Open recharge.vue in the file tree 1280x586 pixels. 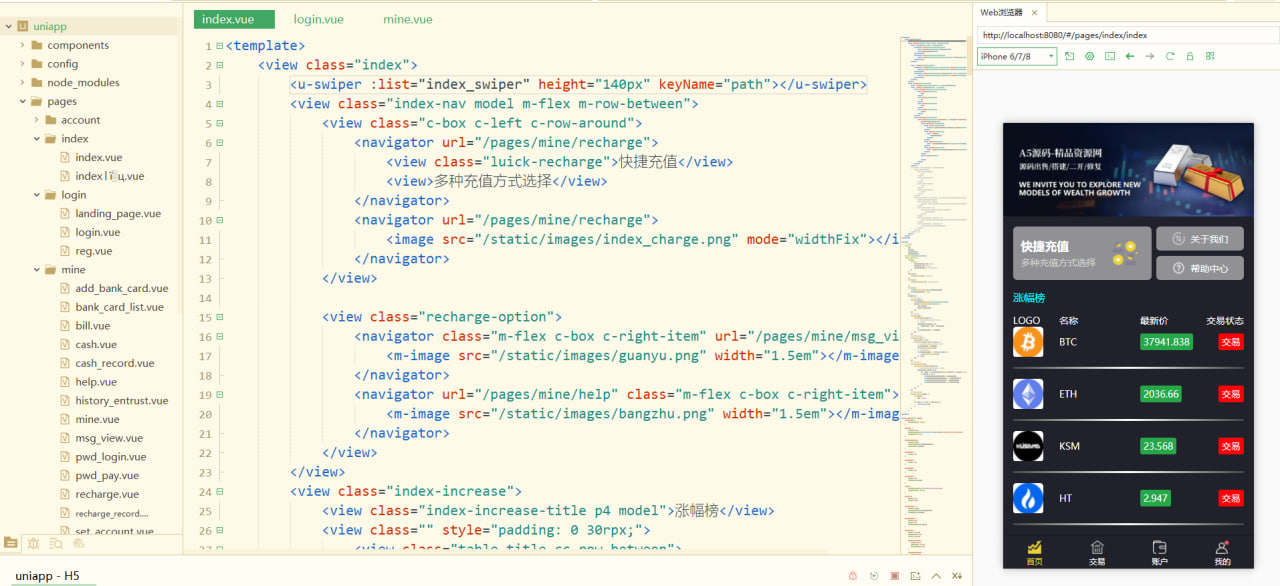106,494
